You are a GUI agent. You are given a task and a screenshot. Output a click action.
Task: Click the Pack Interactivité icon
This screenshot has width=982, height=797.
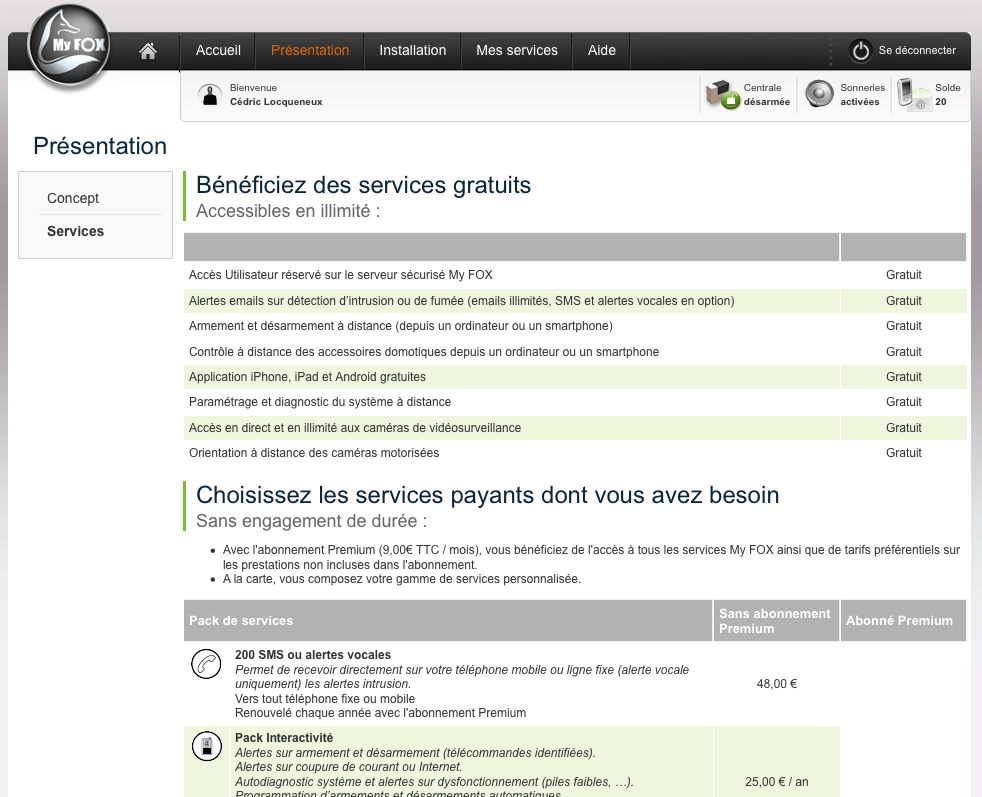click(x=206, y=746)
